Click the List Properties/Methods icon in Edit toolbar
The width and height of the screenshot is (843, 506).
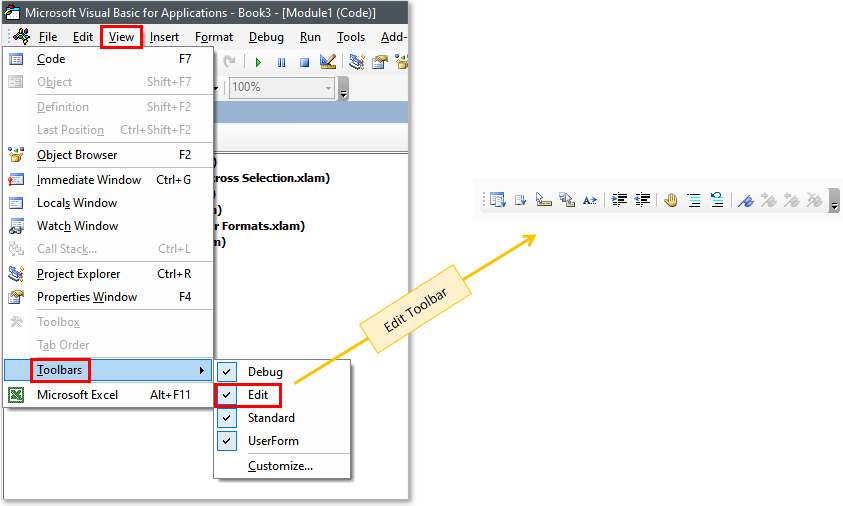(x=498, y=200)
